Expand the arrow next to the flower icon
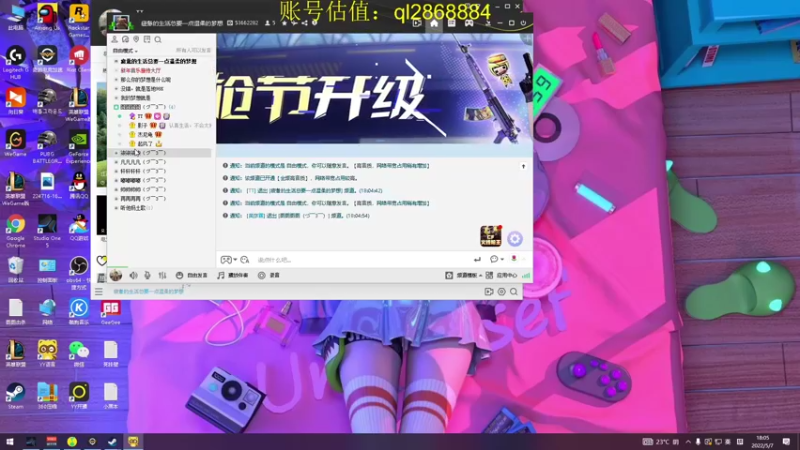 [523, 259]
